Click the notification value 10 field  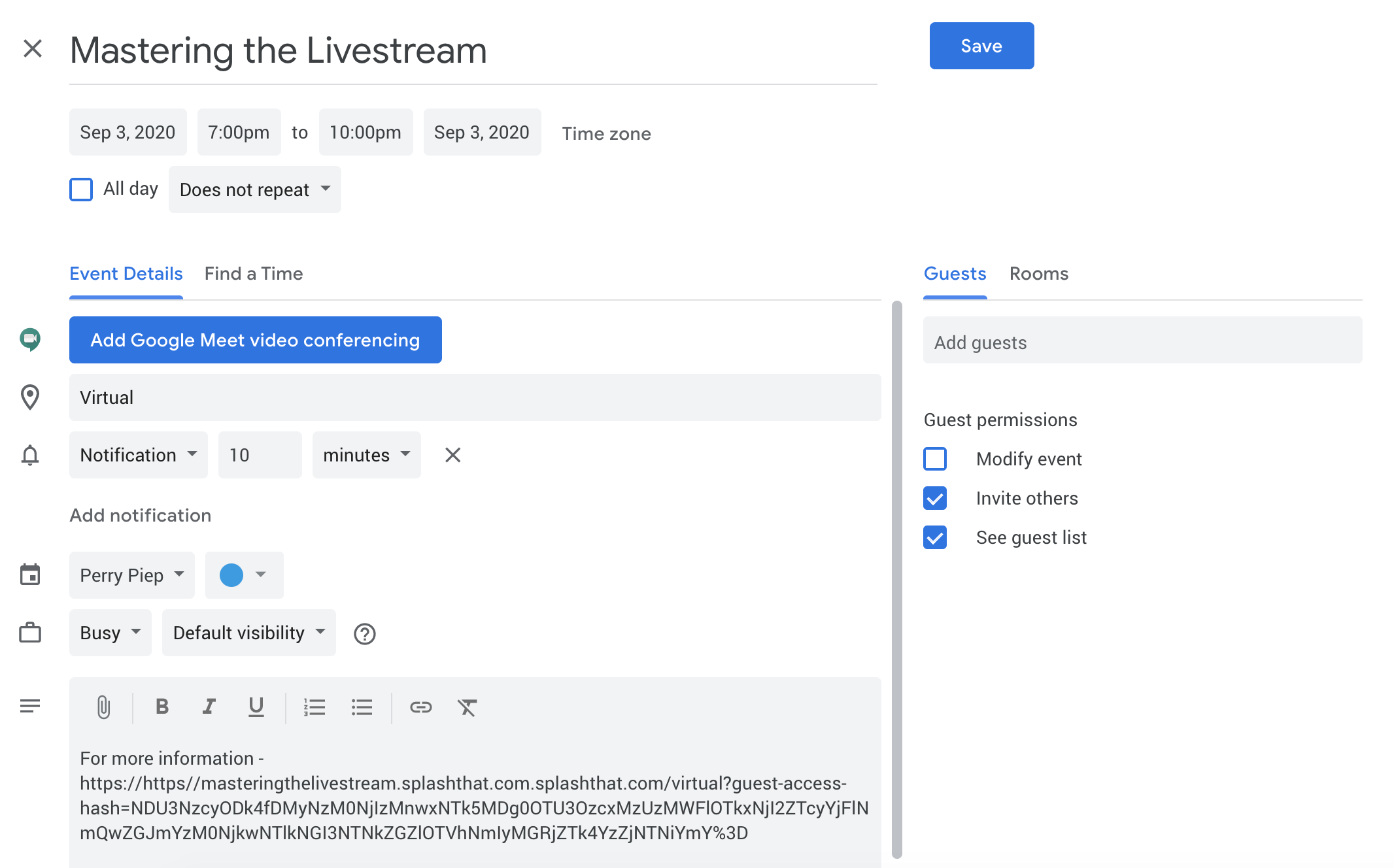pyautogui.click(x=260, y=455)
